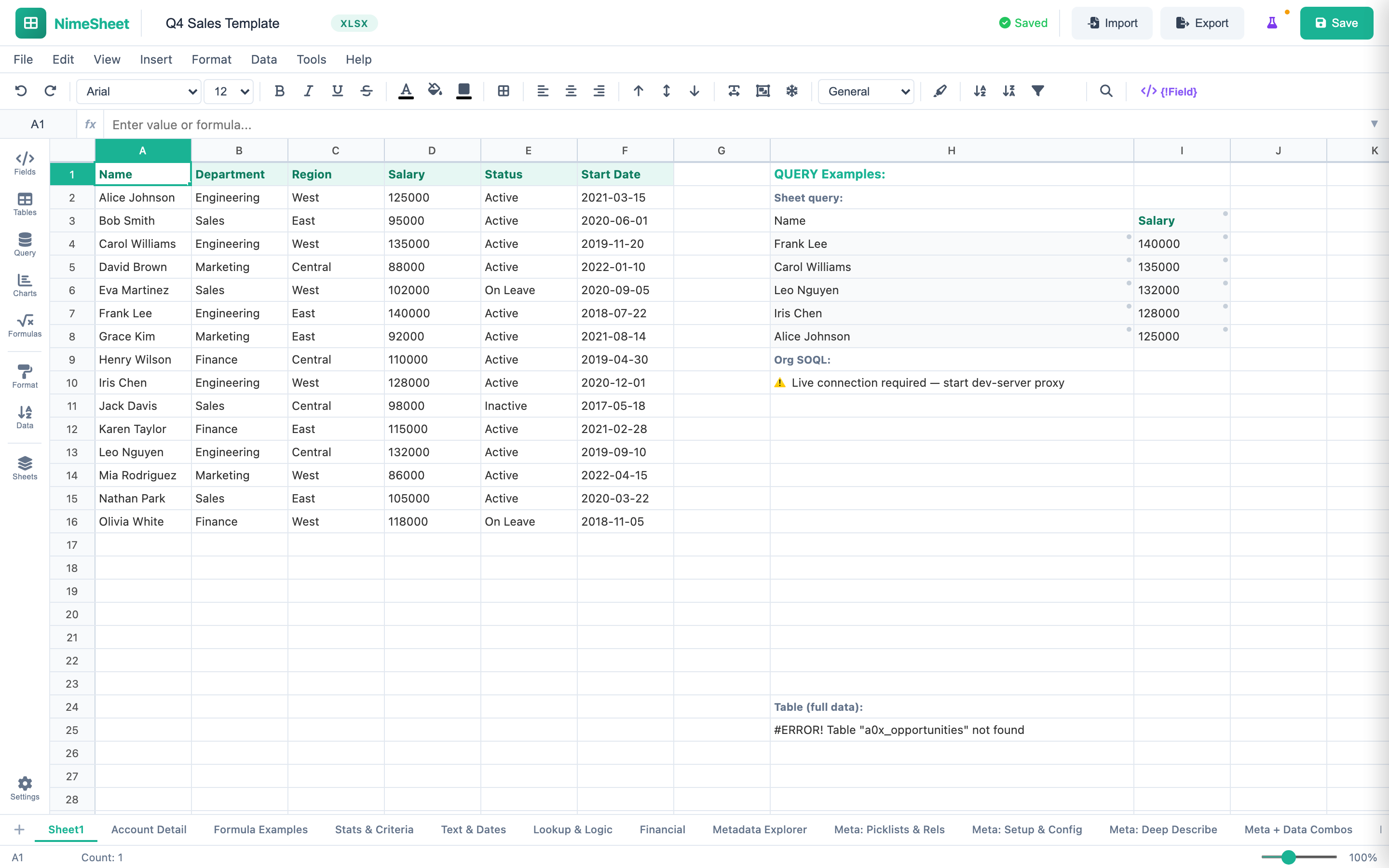Open the Sheets panel in sidebar
The image size is (1389, 868).
tap(24, 467)
